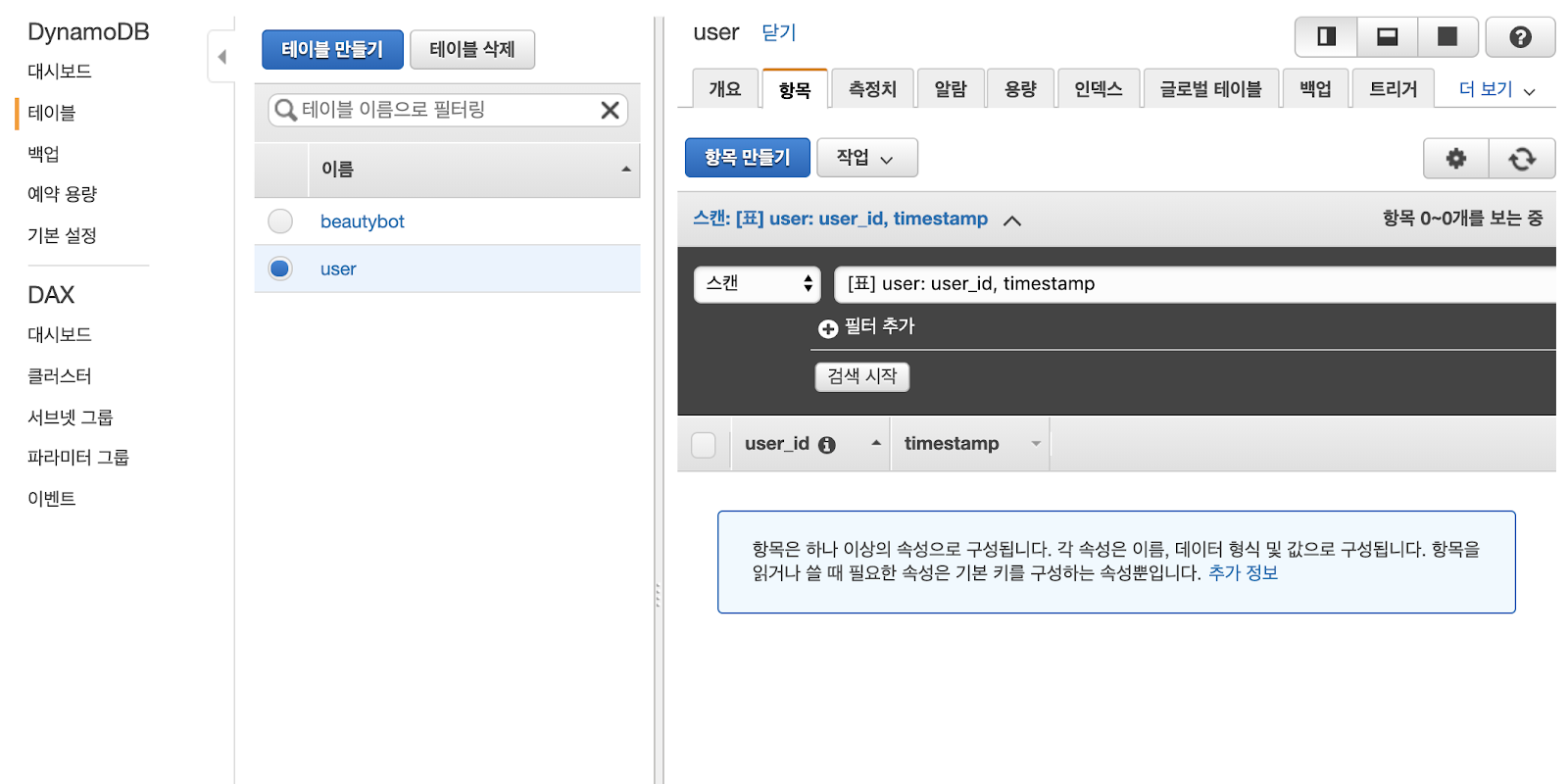Open items settings gear icon

click(1456, 158)
